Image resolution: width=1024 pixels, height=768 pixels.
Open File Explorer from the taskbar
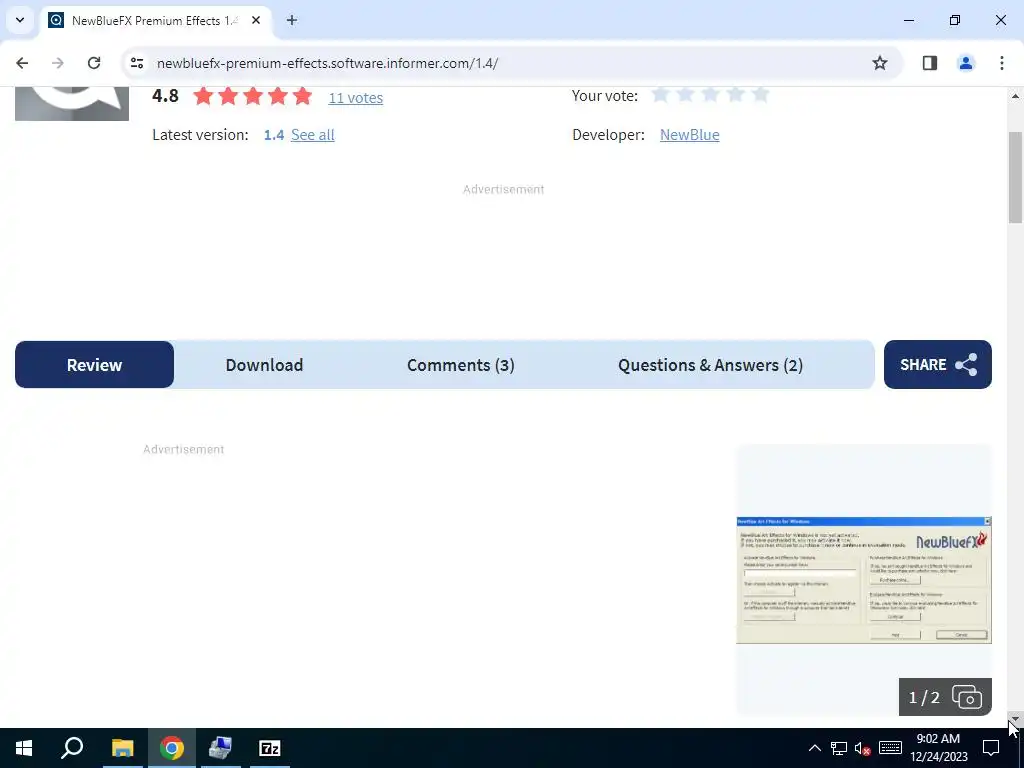pos(122,748)
